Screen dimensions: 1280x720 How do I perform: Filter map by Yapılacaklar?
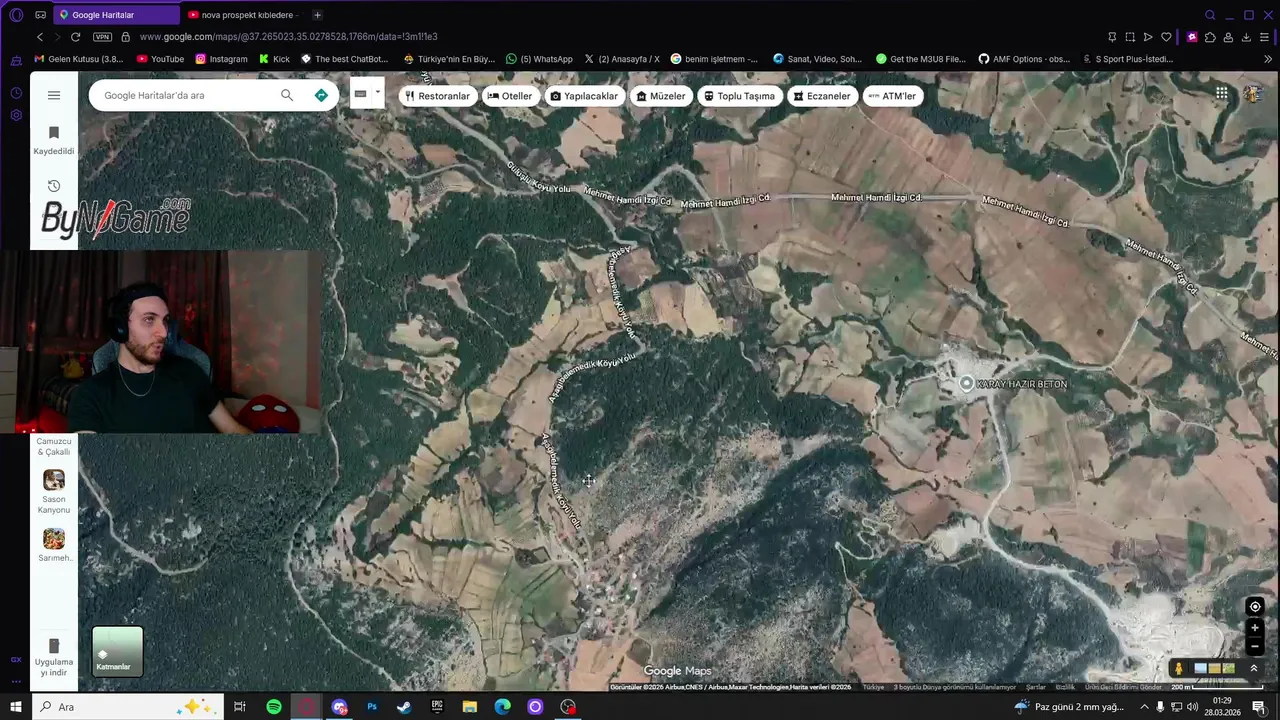click(x=584, y=96)
